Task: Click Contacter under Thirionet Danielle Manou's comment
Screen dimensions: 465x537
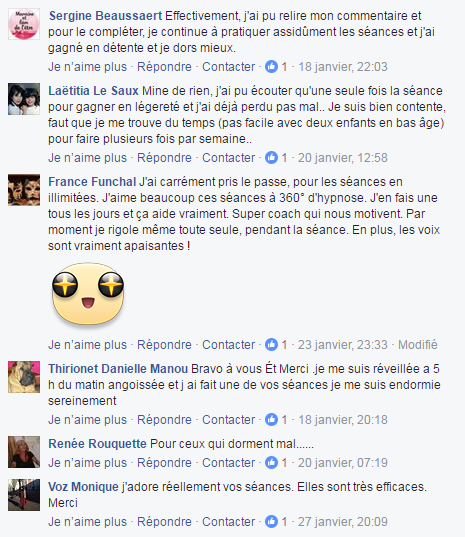Action: point(228,420)
